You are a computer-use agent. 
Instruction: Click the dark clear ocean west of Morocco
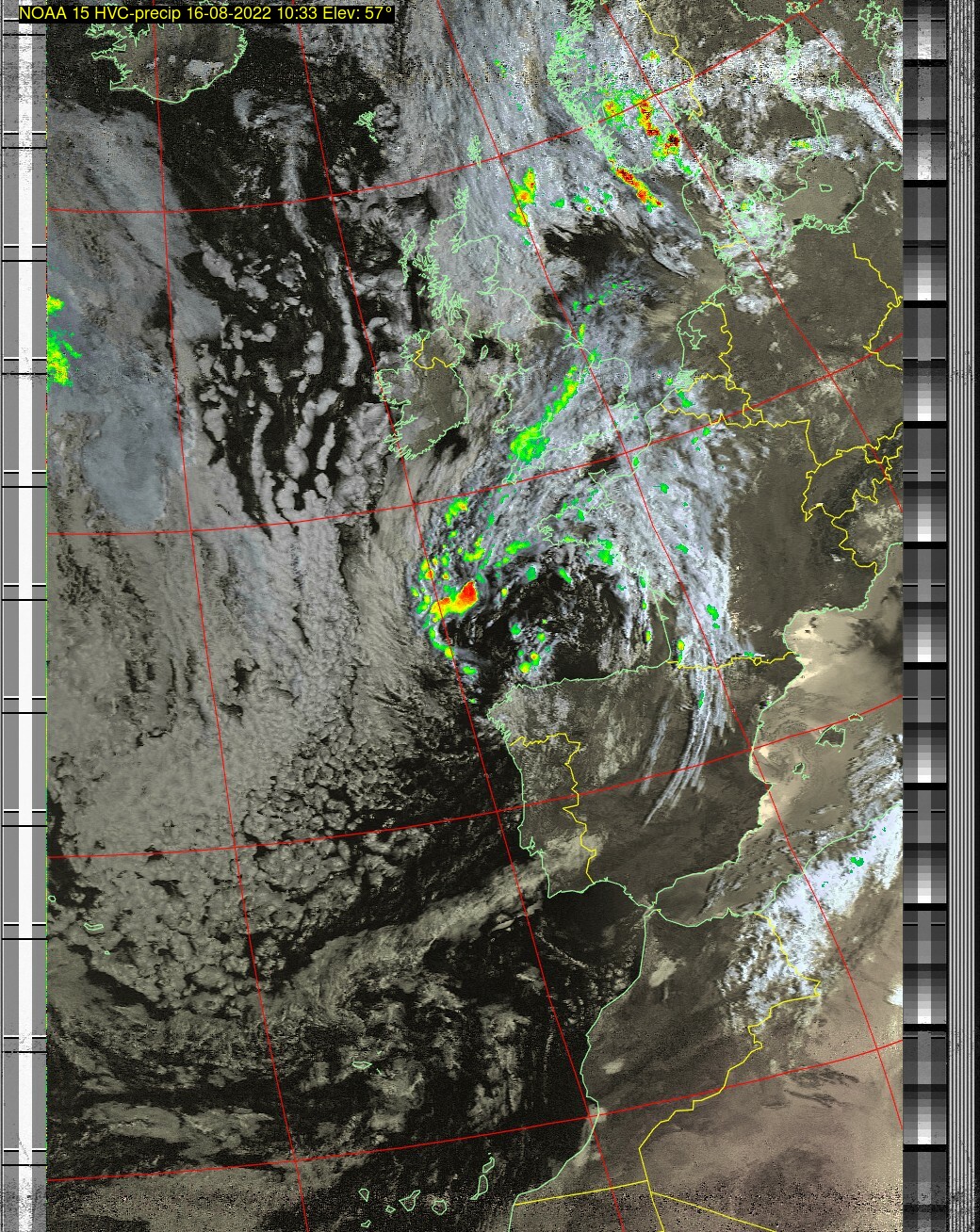[x=547, y=1017]
